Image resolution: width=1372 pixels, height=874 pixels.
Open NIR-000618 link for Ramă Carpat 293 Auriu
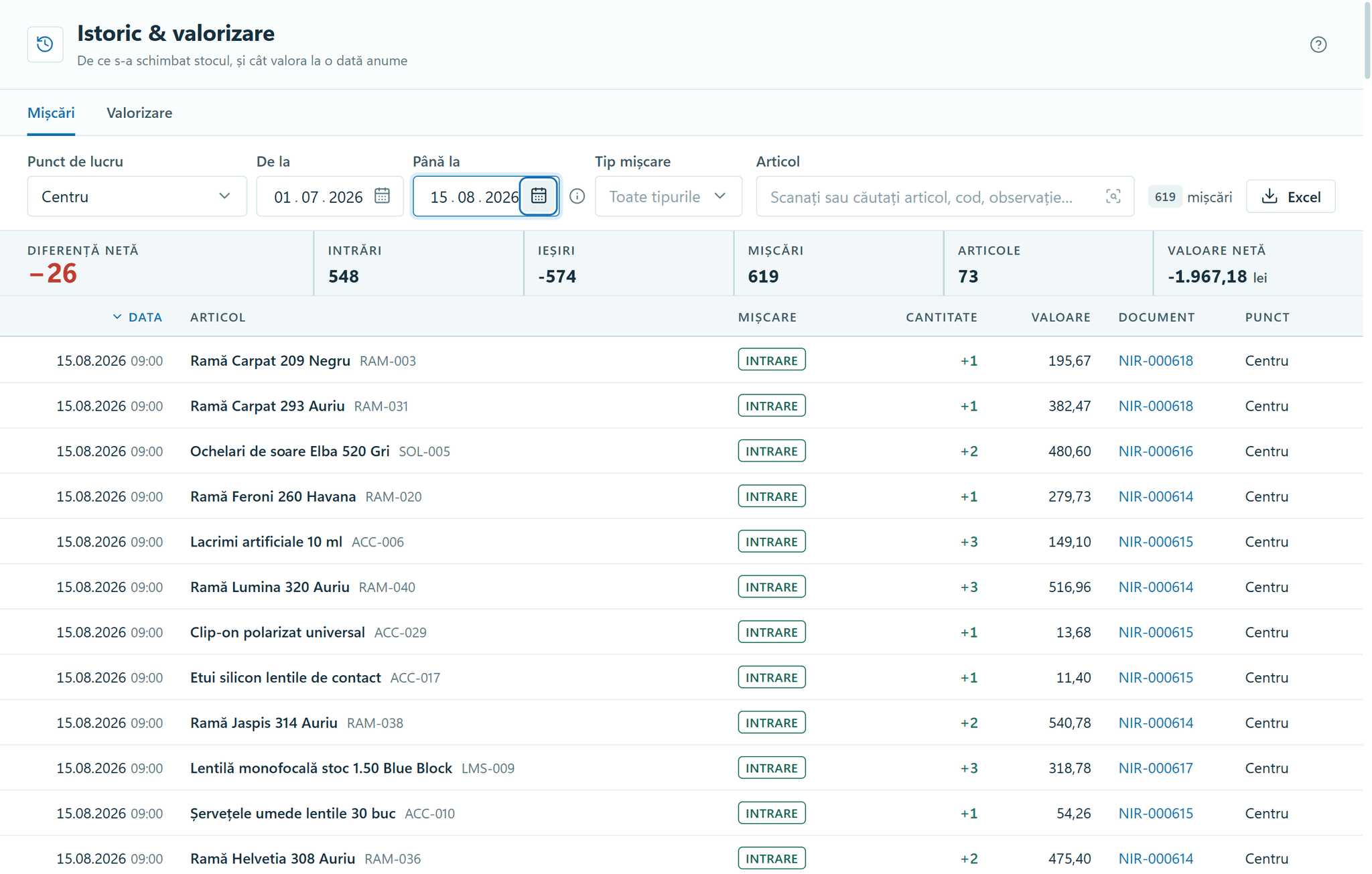click(x=1156, y=406)
